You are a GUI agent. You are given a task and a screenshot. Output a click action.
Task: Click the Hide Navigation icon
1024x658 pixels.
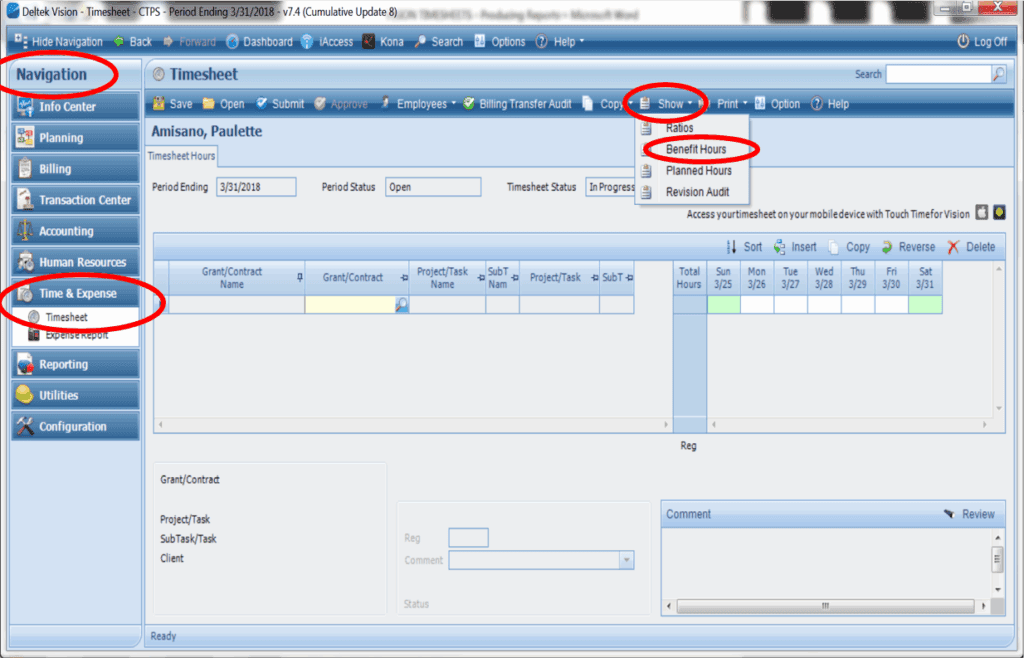pyautogui.click(x=21, y=40)
